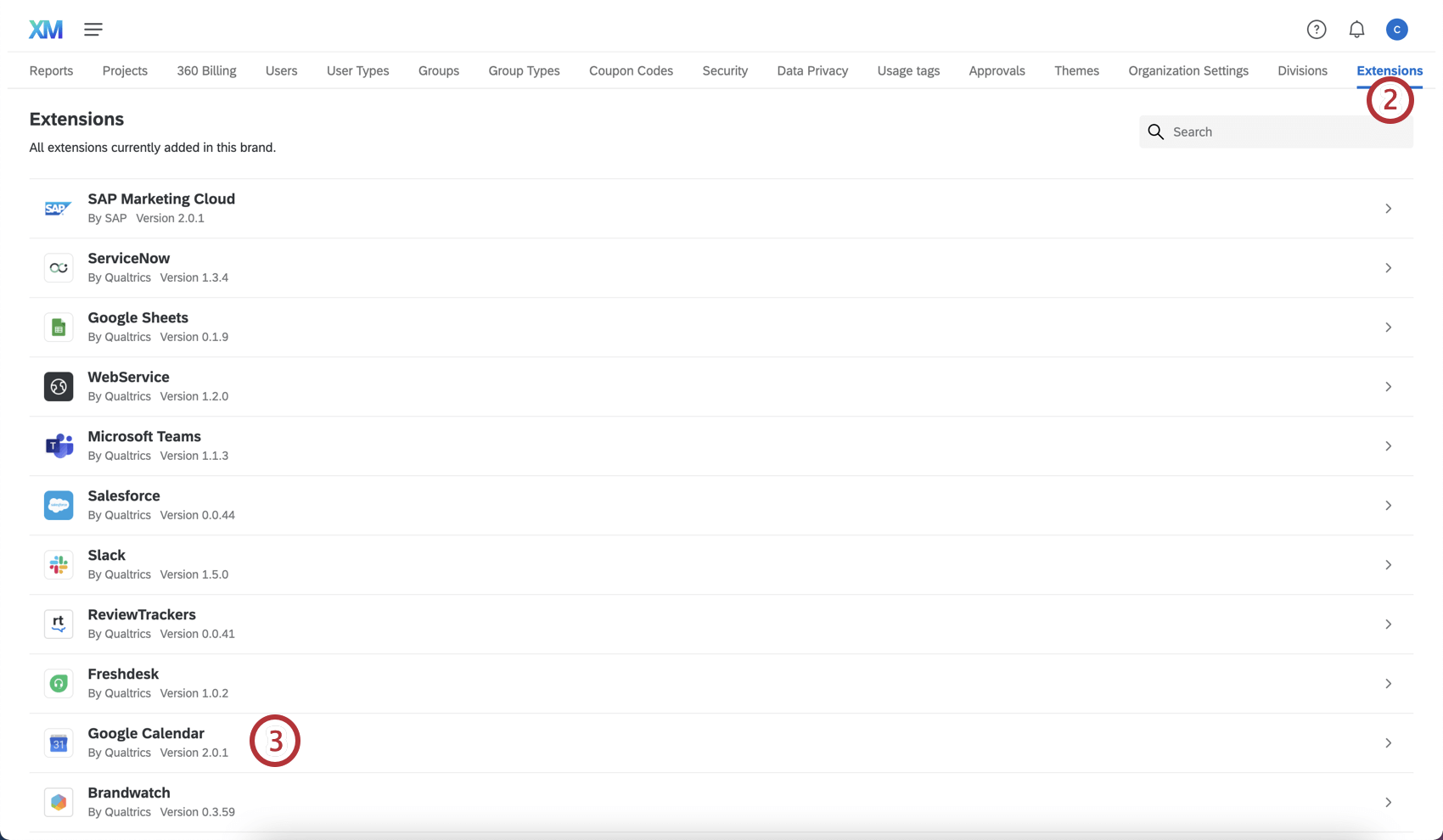Click the Google Calendar extension icon
This screenshot has height=840, width=1443.
click(58, 742)
